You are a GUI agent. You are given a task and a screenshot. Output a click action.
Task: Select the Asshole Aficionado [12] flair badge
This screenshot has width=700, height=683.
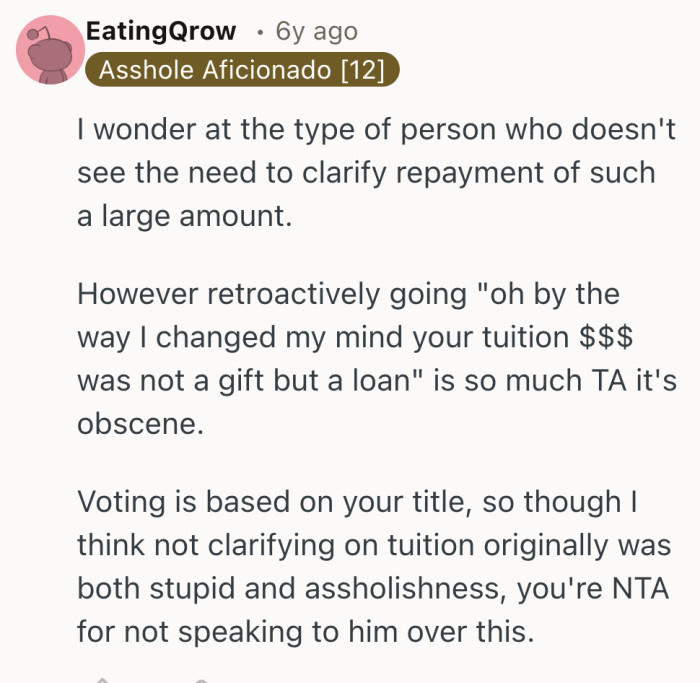(x=242, y=70)
